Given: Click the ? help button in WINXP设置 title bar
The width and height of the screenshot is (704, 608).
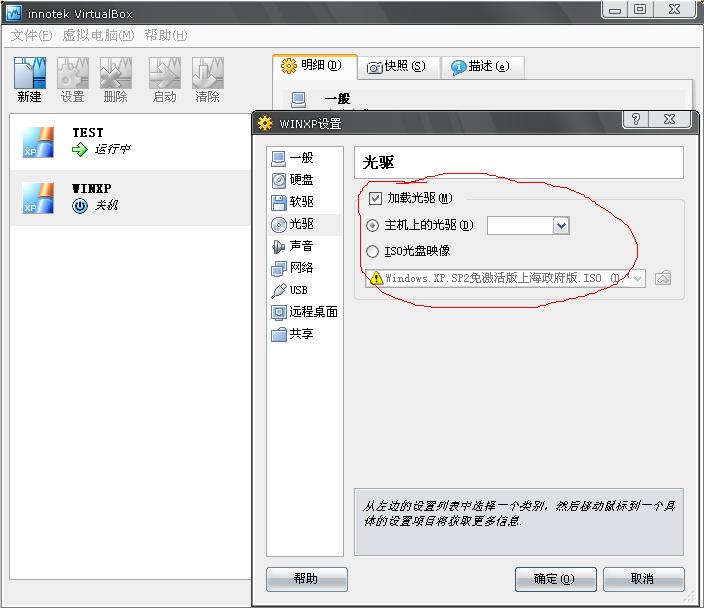Looking at the screenshot, I should tap(636, 119).
